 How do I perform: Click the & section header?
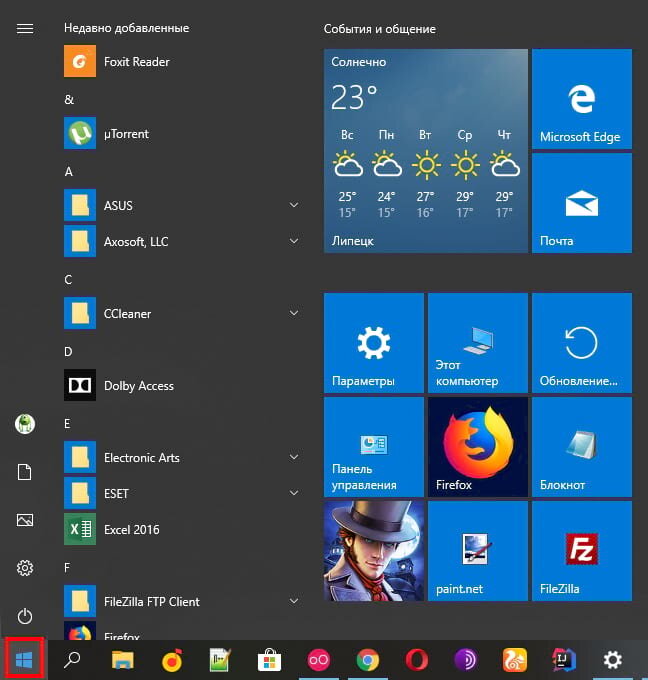[x=69, y=100]
